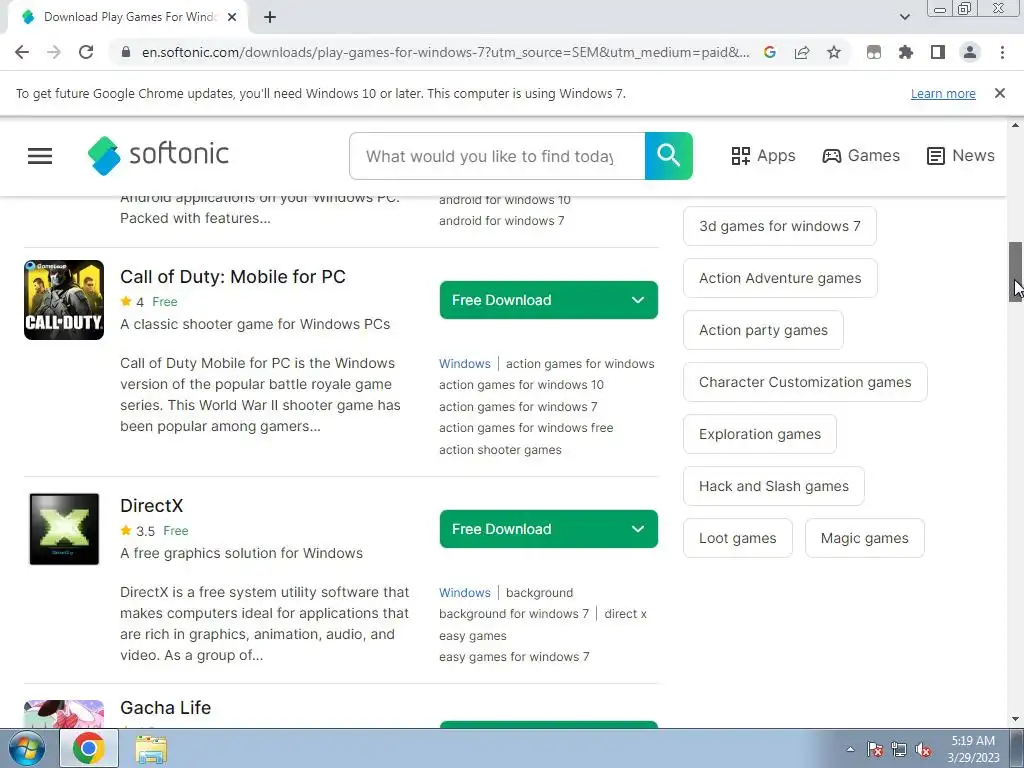
Task: Click the Softonic logo
Action: point(158,155)
